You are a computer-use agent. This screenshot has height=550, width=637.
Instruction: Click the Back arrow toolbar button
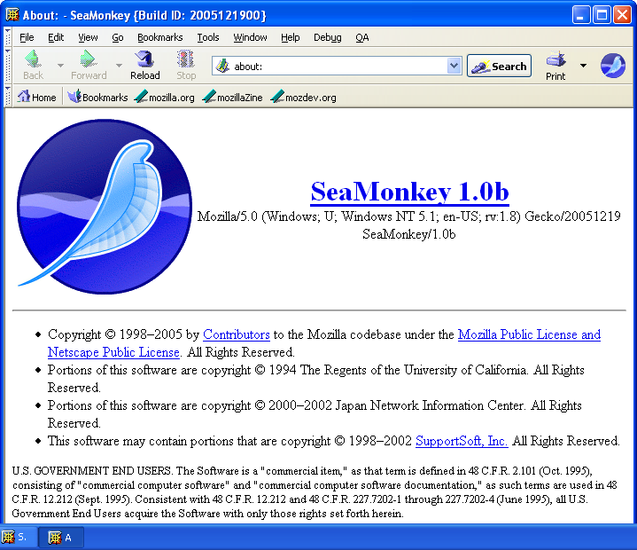point(33,65)
